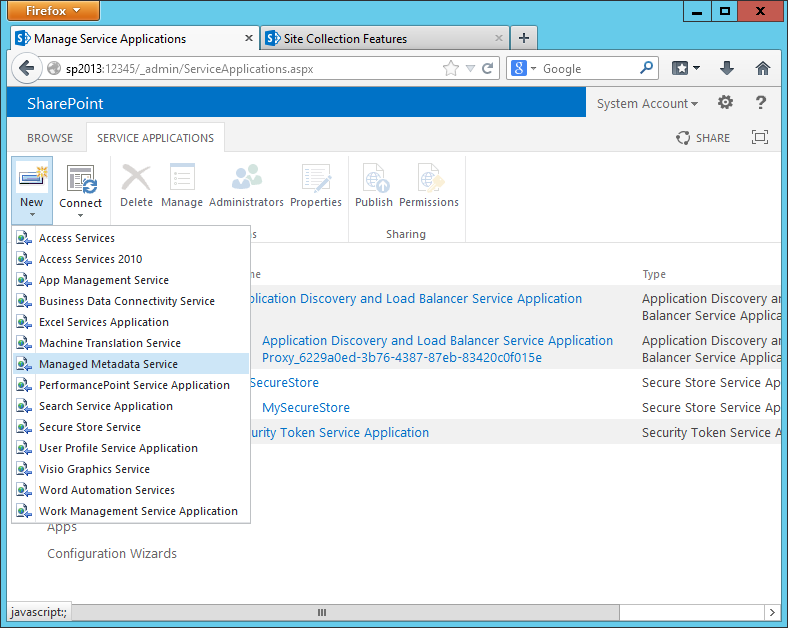788x628 pixels.
Task: Go to the Firefox home page icon
Action: pyautogui.click(x=763, y=68)
